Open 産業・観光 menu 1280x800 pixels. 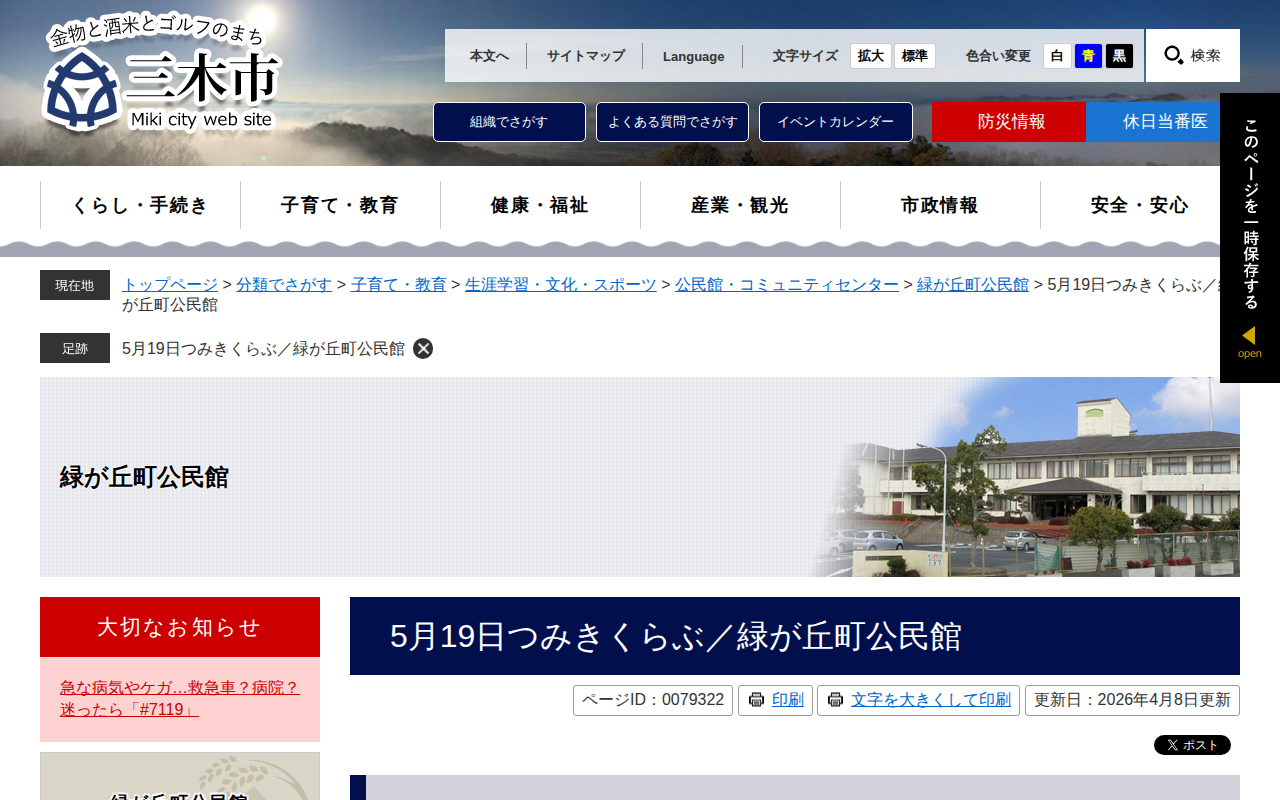(740, 205)
